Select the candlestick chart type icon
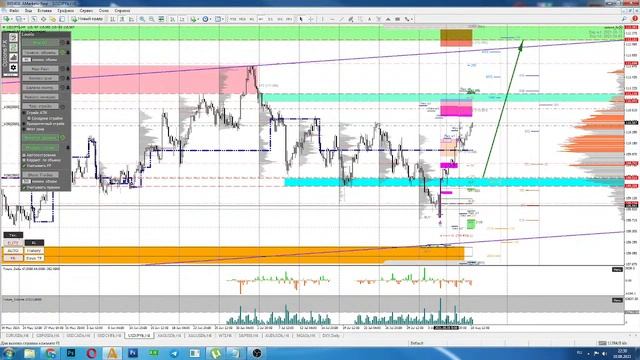Viewport: 640px width, 360px height. (122, 19)
